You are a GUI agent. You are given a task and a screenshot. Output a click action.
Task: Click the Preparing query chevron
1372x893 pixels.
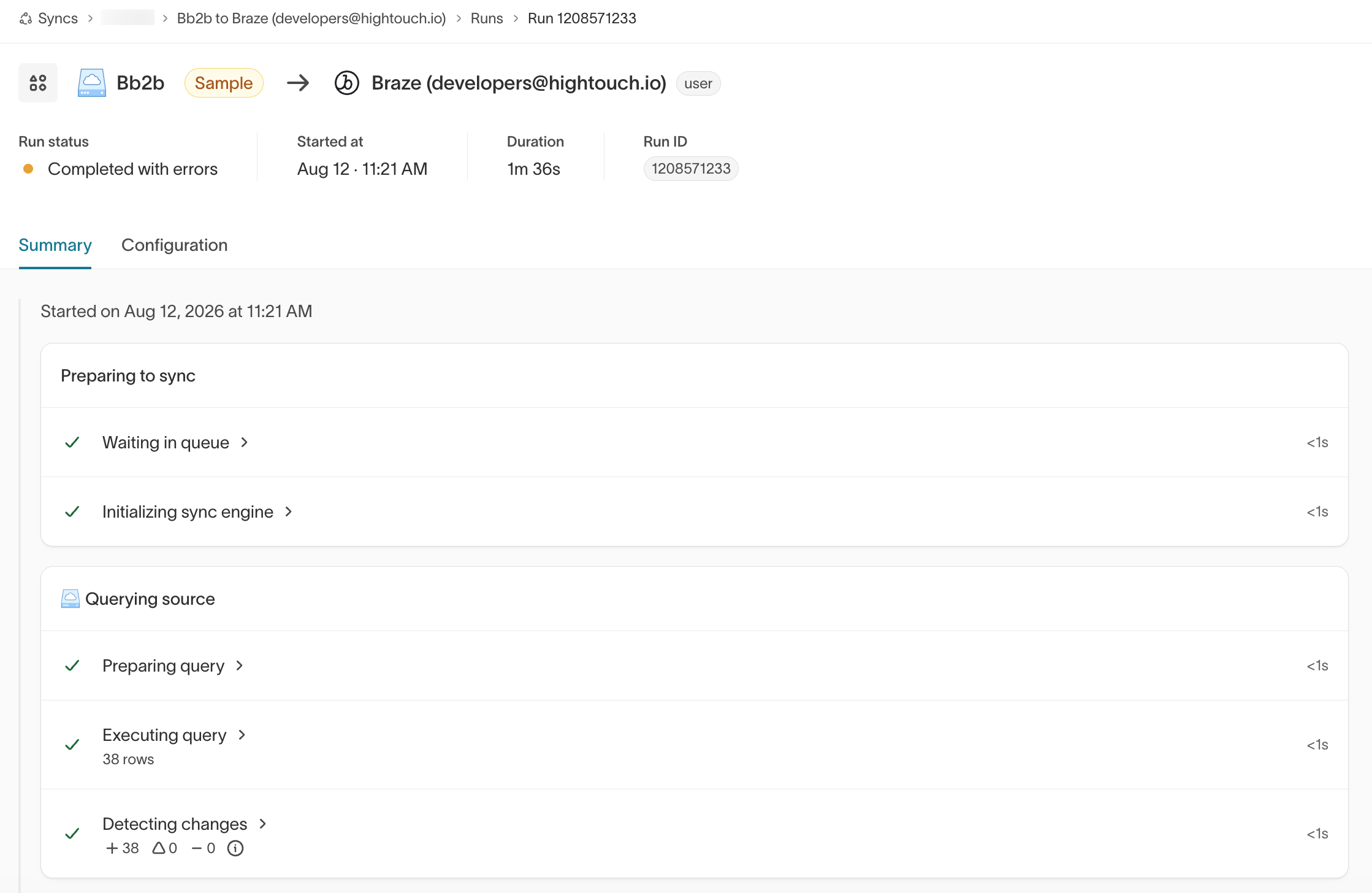[x=240, y=665]
